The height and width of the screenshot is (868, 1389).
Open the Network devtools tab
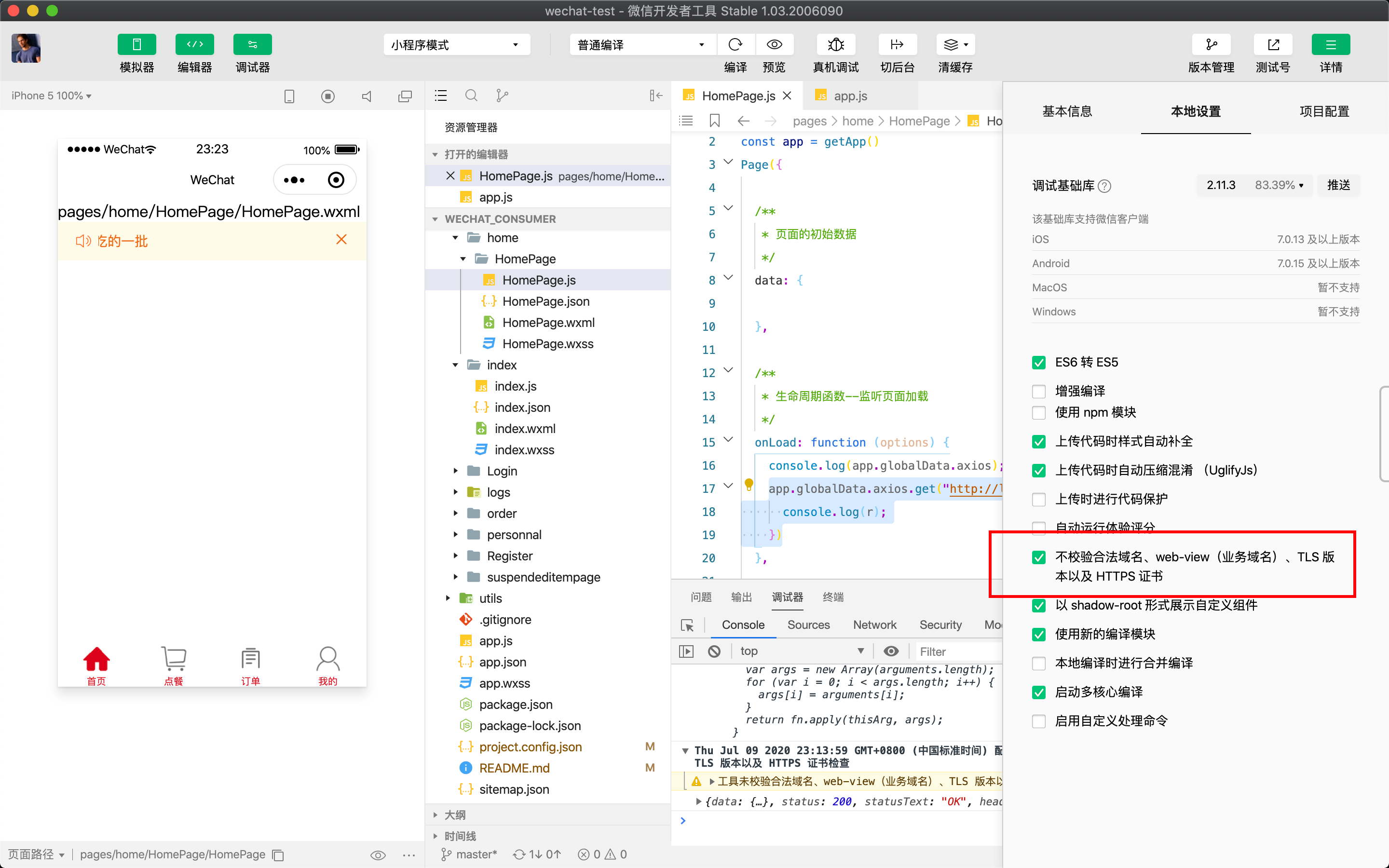pos(874,625)
